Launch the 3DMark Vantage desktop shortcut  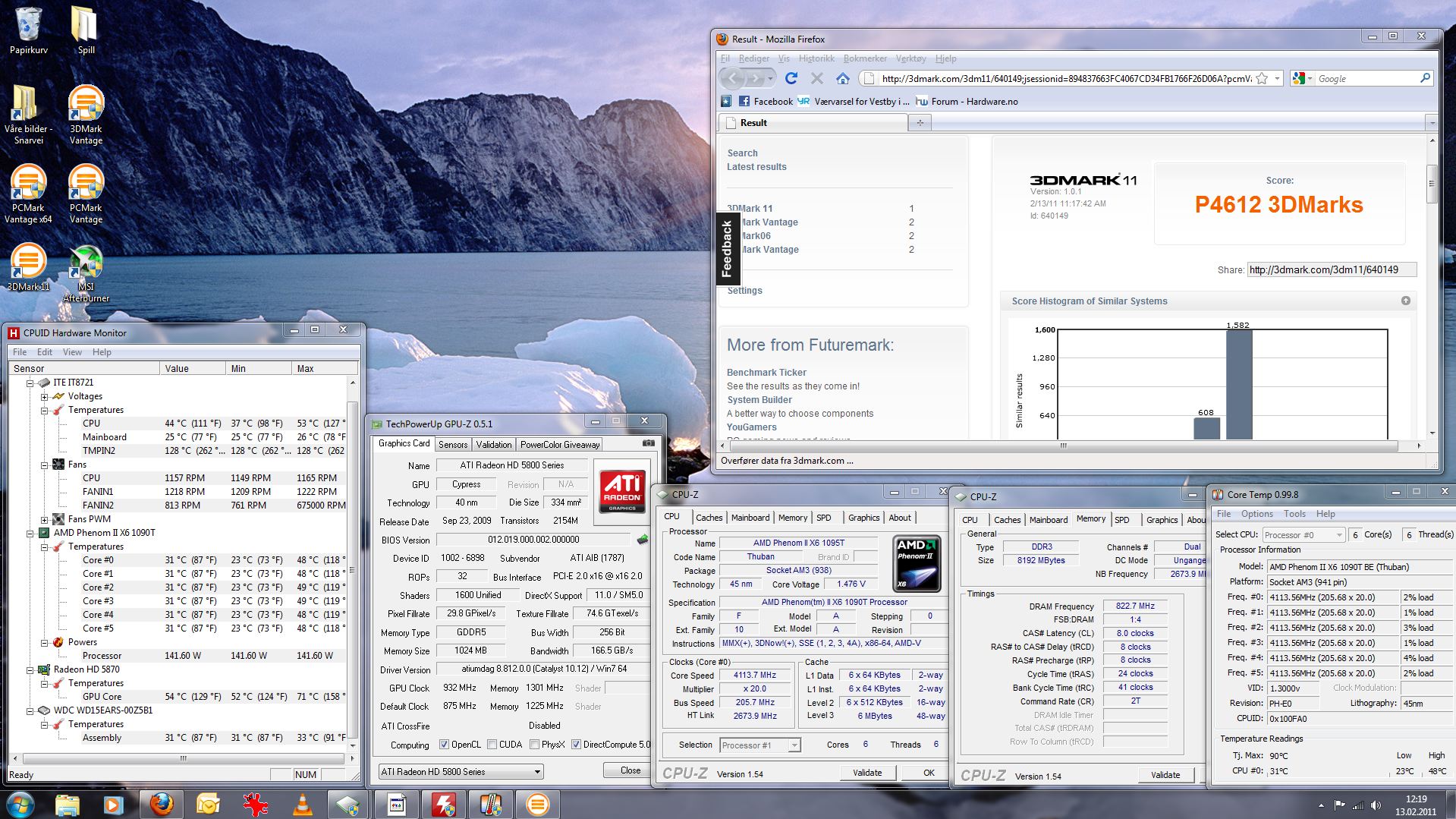86,114
